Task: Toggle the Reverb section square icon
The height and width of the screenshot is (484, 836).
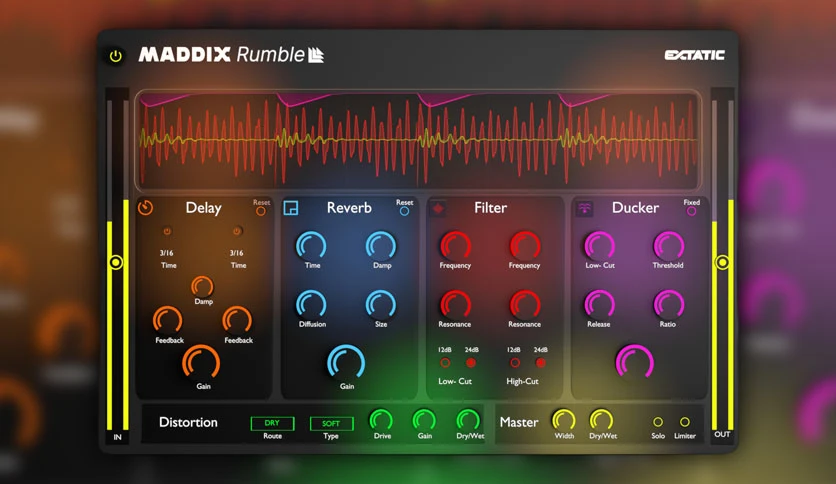Action: (291, 208)
